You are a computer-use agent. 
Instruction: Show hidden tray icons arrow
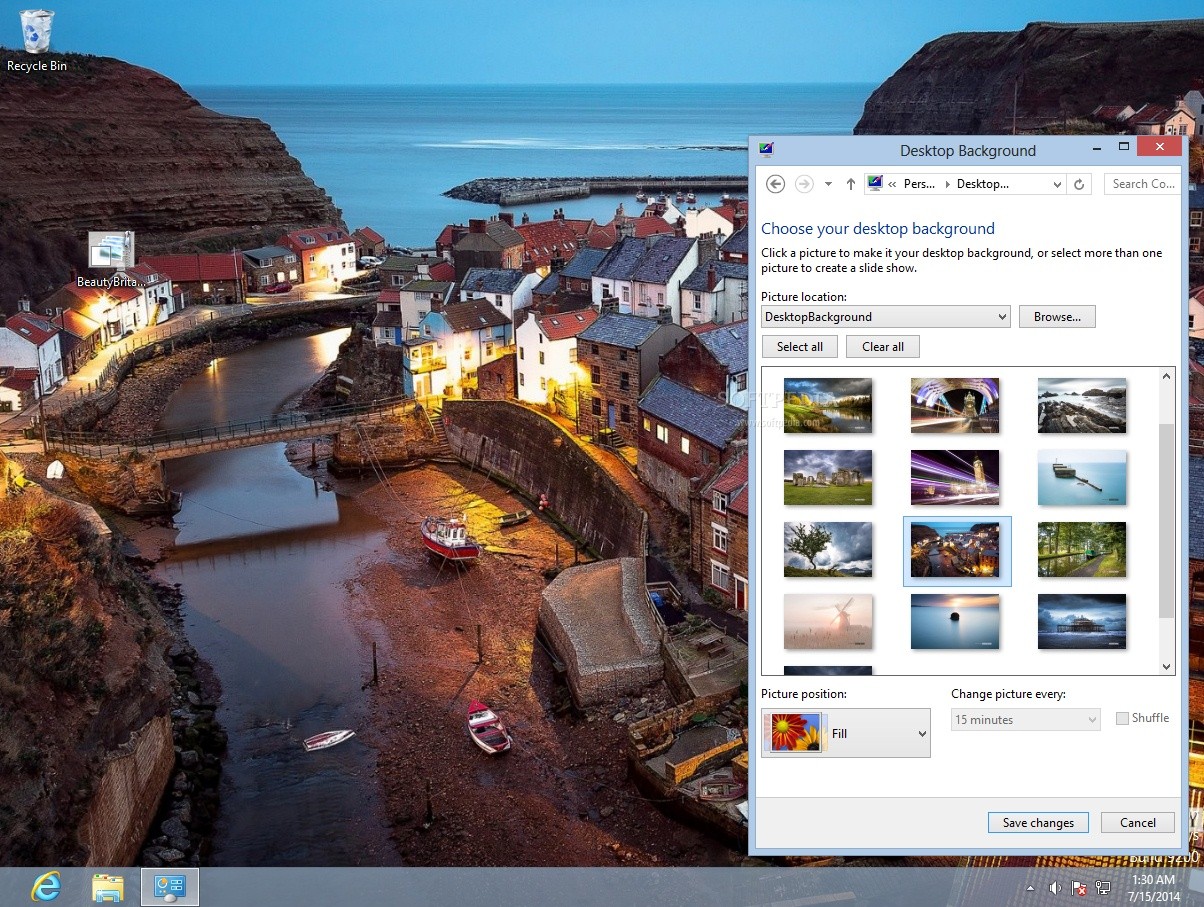pos(1030,888)
